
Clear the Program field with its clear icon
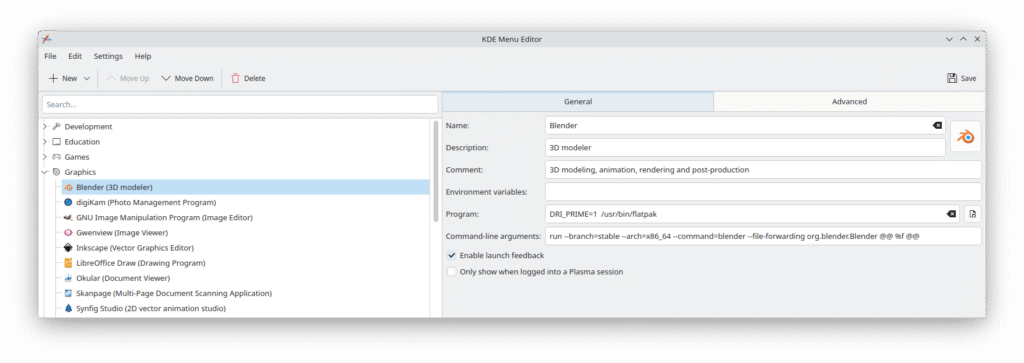tap(952, 214)
